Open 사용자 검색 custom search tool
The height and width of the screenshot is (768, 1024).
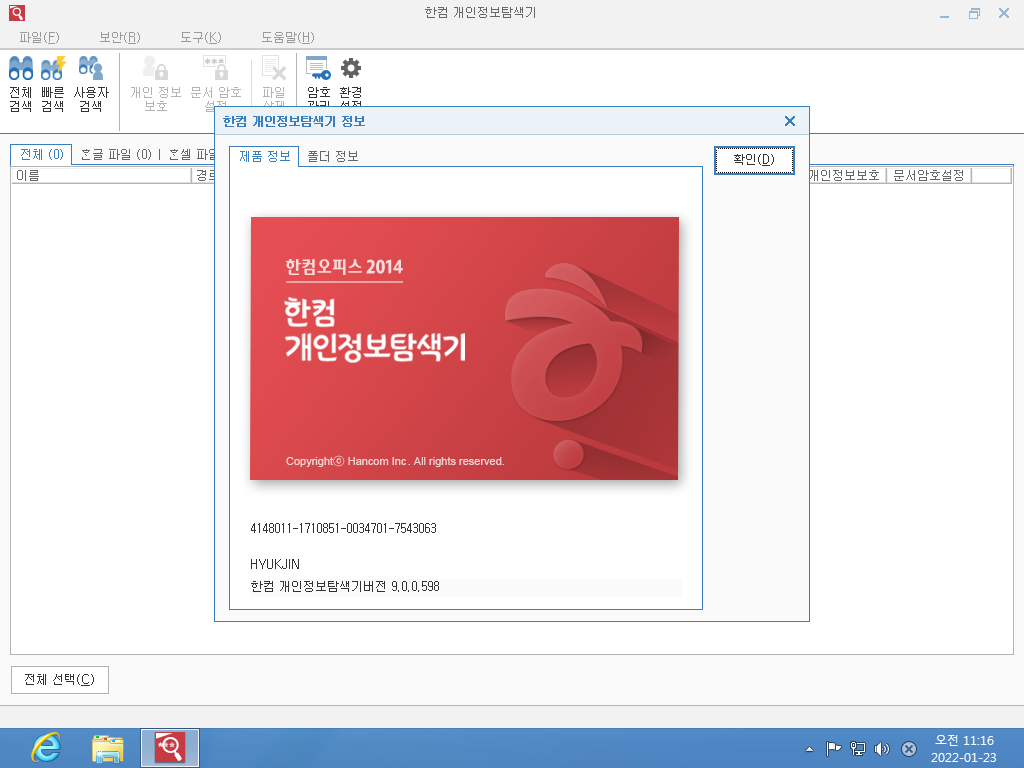pyautogui.click(x=91, y=84)
